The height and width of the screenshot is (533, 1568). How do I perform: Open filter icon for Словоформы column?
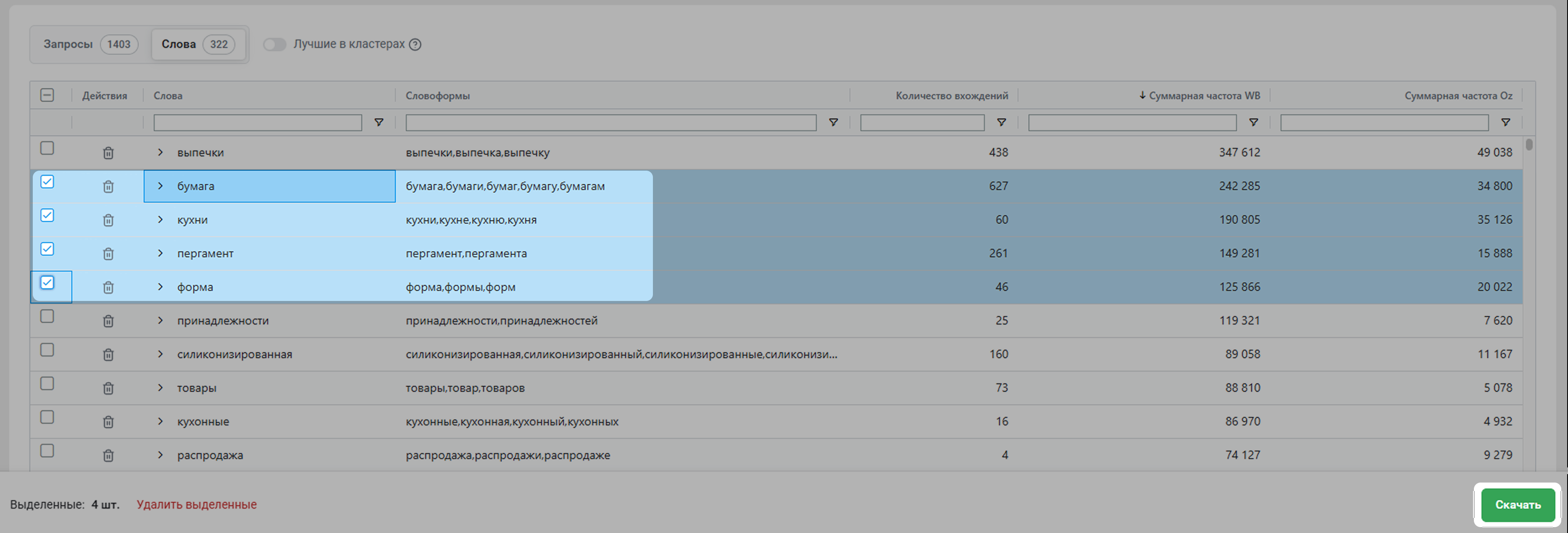coord(833,122)
